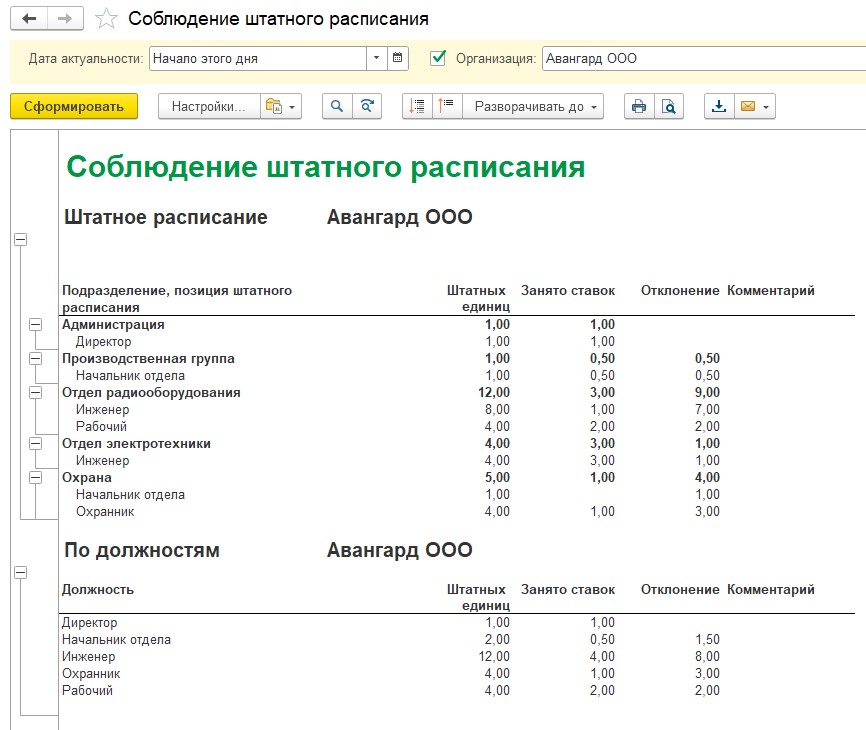Click the Авангард ООО organization field
The image size is (866, 730).
pyautogui.click(x=704, y=58)
